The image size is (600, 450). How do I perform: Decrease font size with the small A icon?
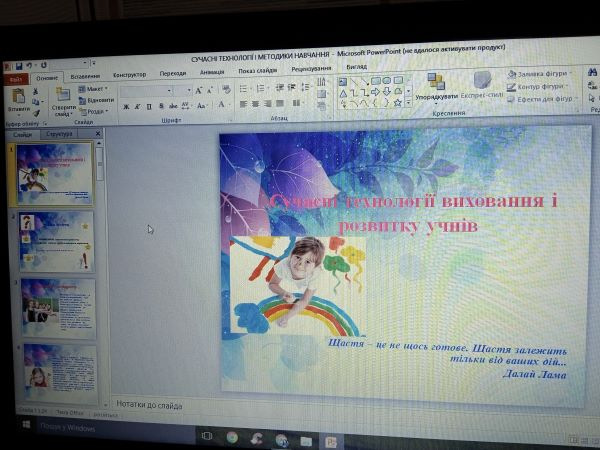[x=210, y=91]
